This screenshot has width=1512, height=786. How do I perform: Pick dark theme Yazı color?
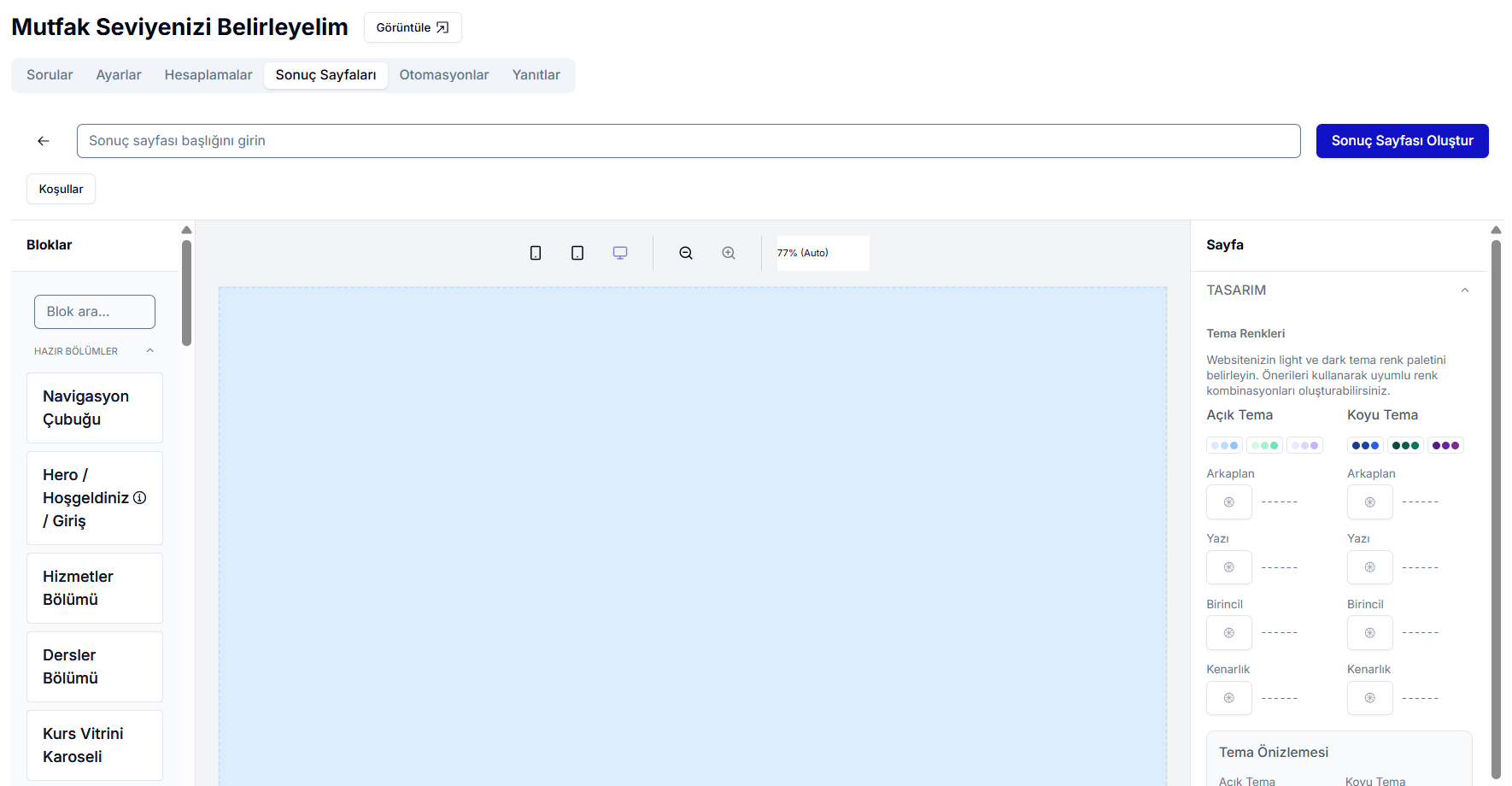coord(1369,567)
